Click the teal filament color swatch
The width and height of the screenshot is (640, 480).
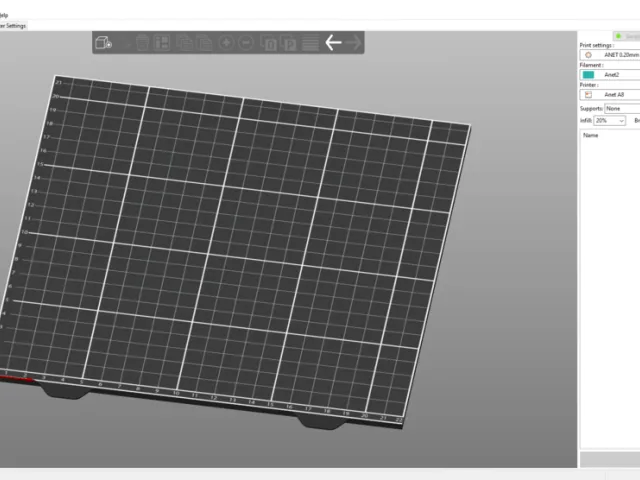pos(588,75)
